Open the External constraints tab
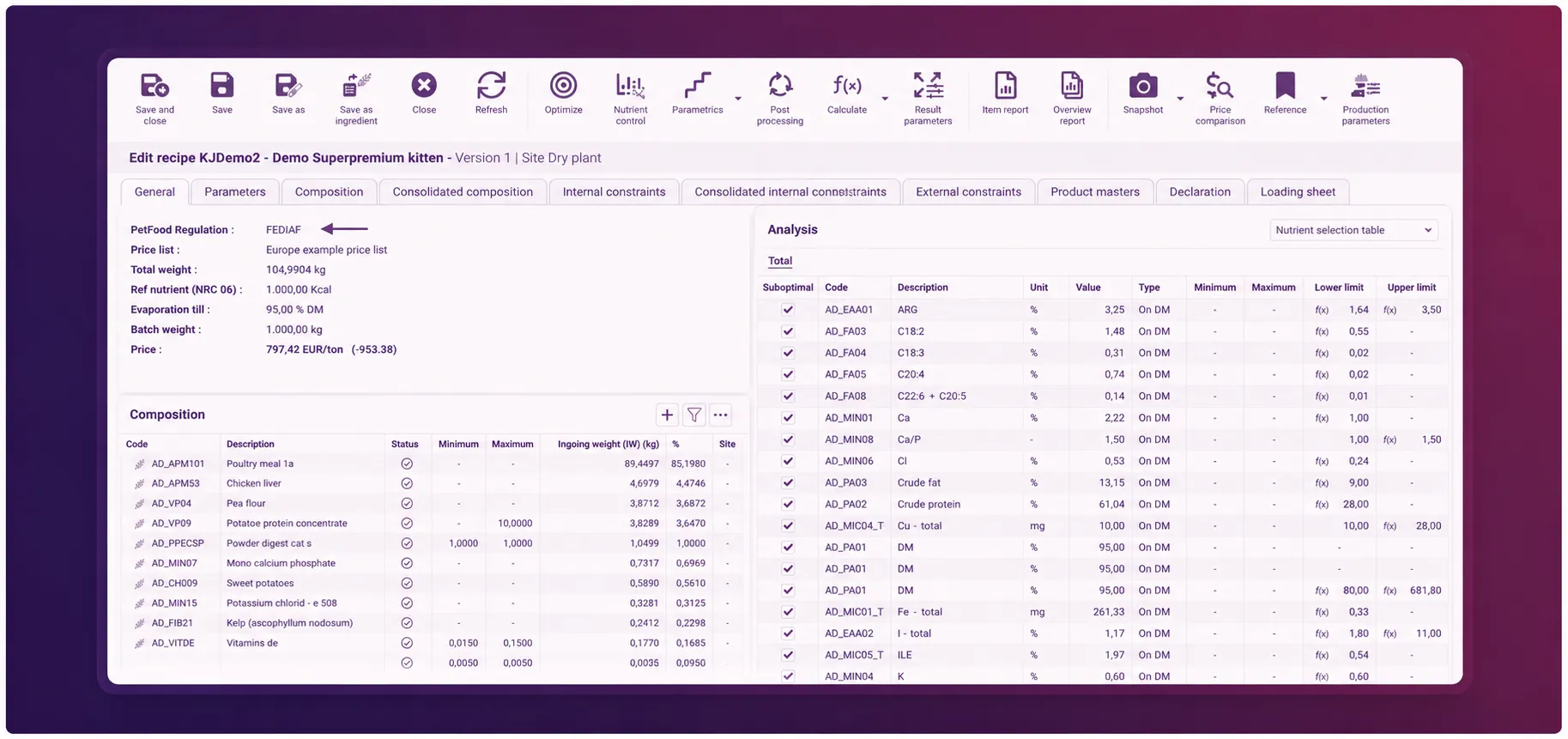The width and height of the screenshot is (1568, 739). [x=968, y=192]
